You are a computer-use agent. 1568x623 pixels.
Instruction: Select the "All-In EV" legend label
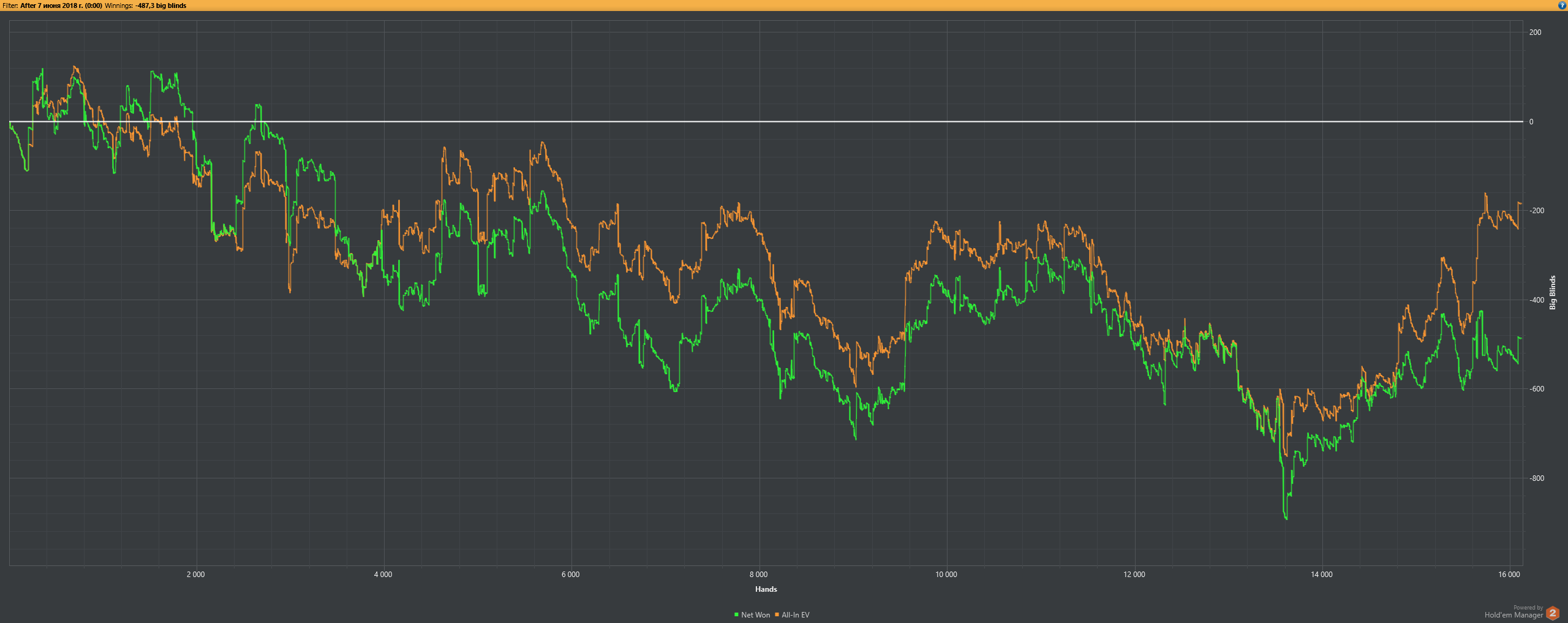[x=796, y=615]
